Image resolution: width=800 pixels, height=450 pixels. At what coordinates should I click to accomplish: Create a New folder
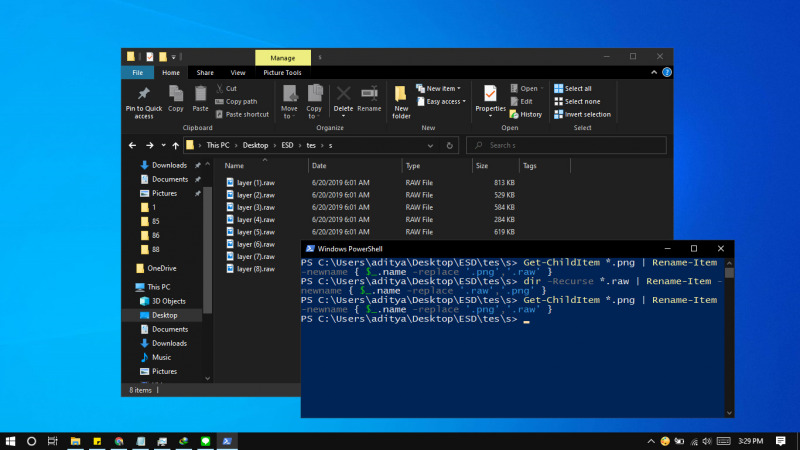(x=401, y=103)
